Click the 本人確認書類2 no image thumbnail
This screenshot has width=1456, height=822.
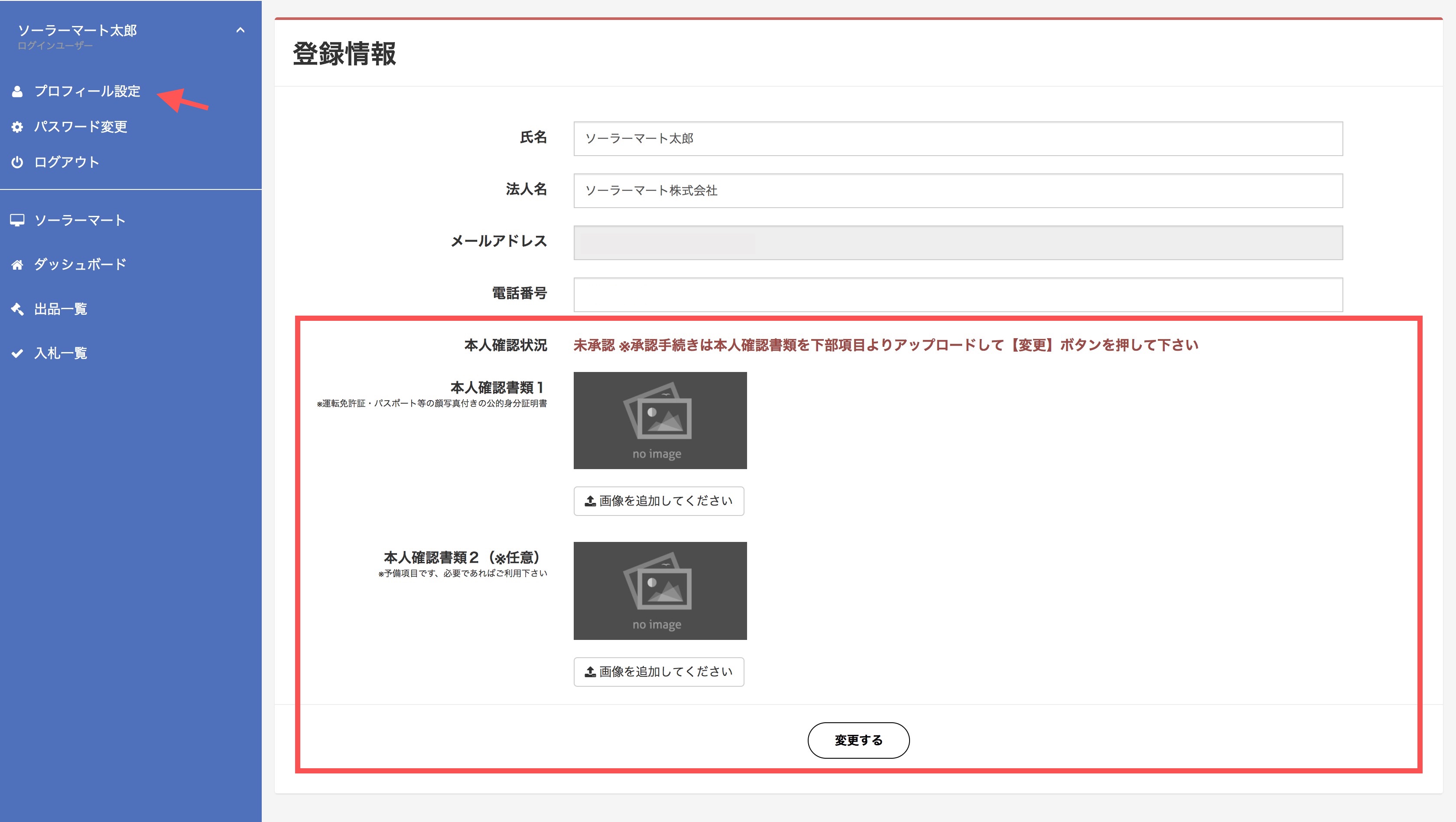click(x=660, y=591)
